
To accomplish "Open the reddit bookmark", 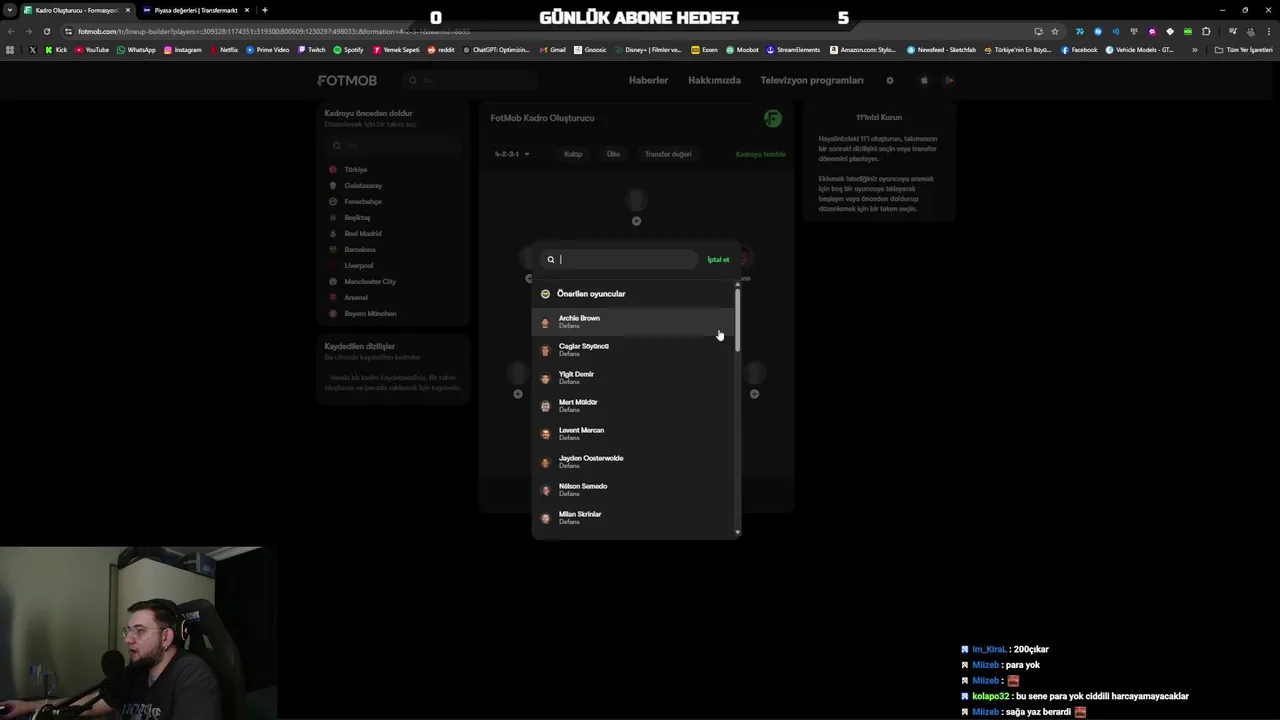I will (x=441, y=49).
